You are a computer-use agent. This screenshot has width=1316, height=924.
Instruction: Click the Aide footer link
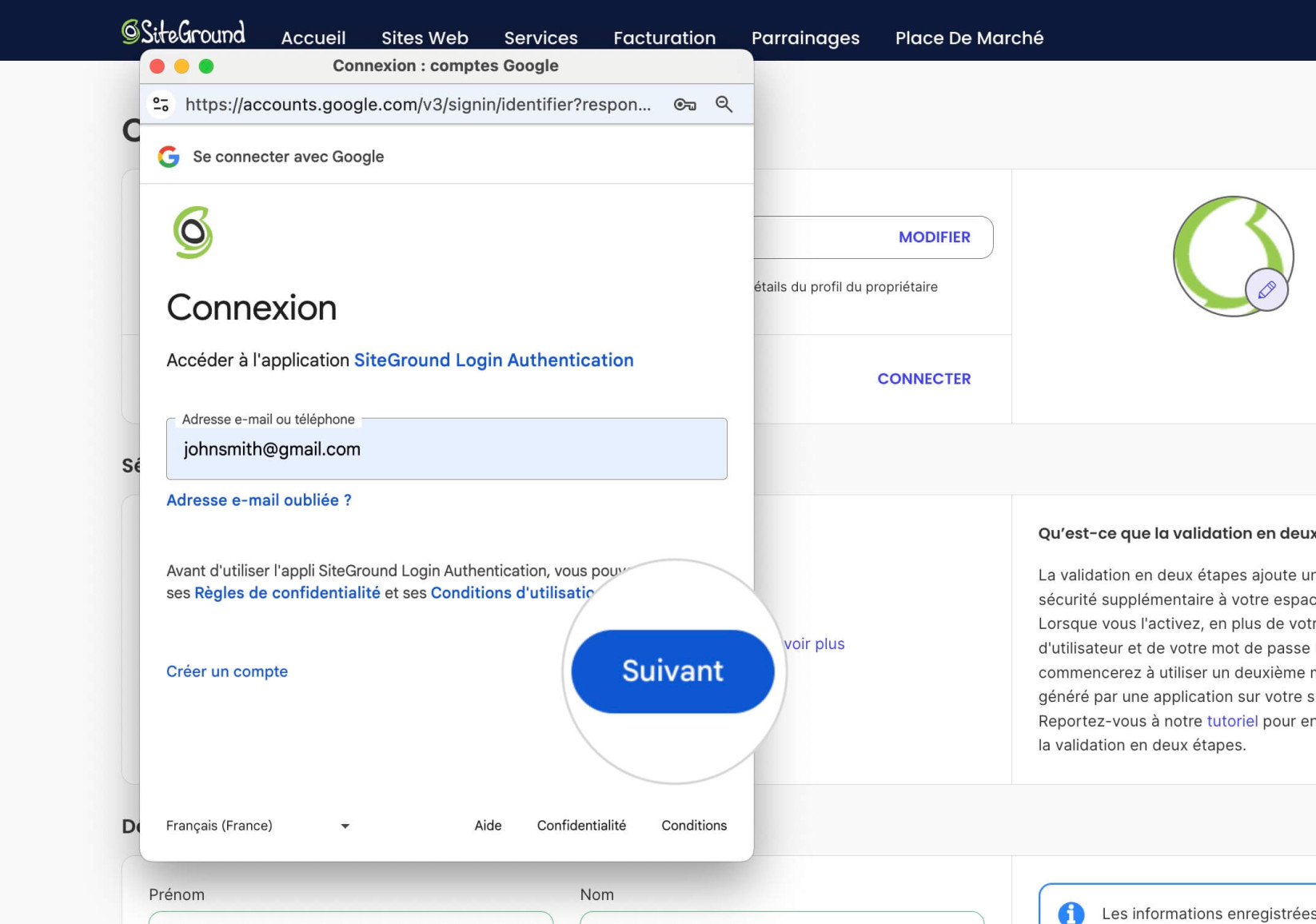(x=488, y=826)
